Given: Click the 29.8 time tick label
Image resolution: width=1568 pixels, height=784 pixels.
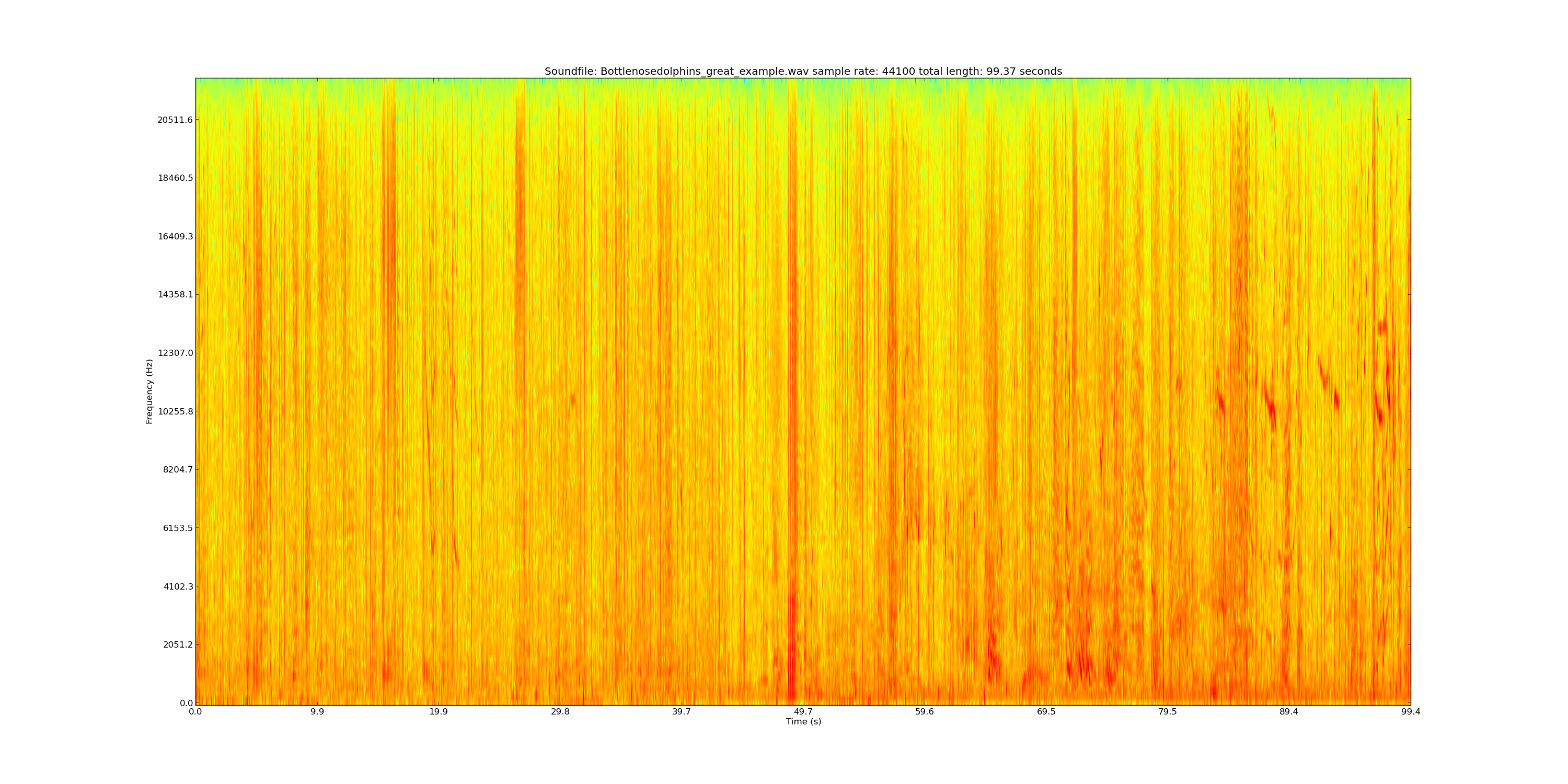Looking at the screenshot, I should tap(560, 711).
